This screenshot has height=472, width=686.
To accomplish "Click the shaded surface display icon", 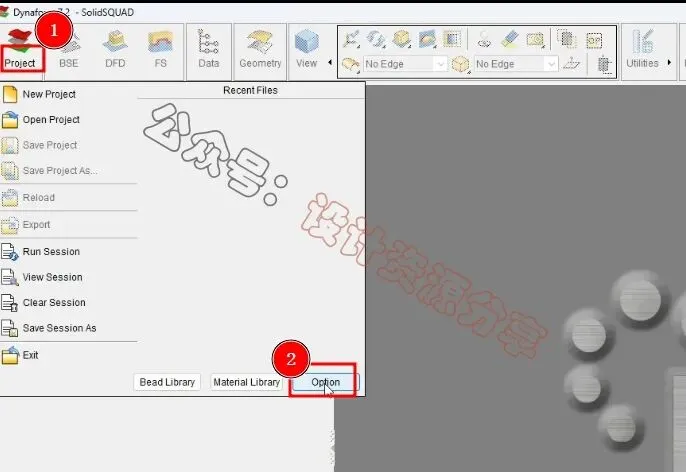I will coord(427,39).
